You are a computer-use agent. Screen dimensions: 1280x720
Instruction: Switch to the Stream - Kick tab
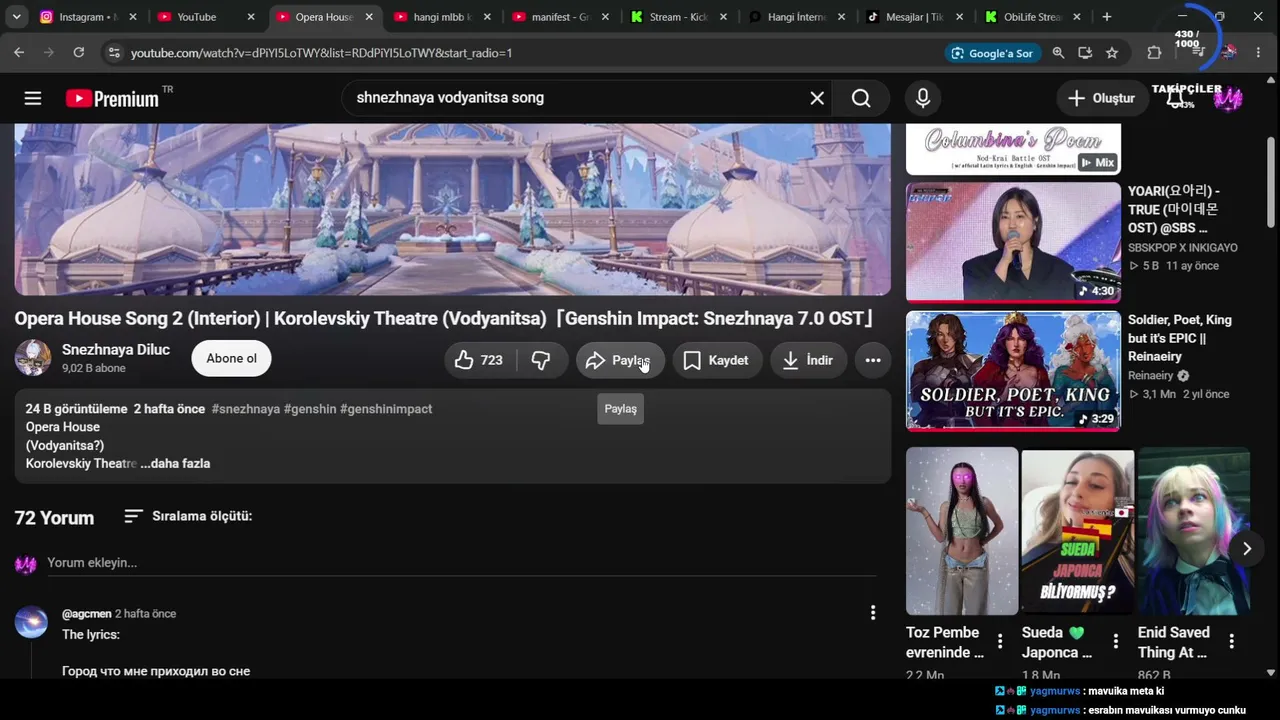click(x=679, y=17)
